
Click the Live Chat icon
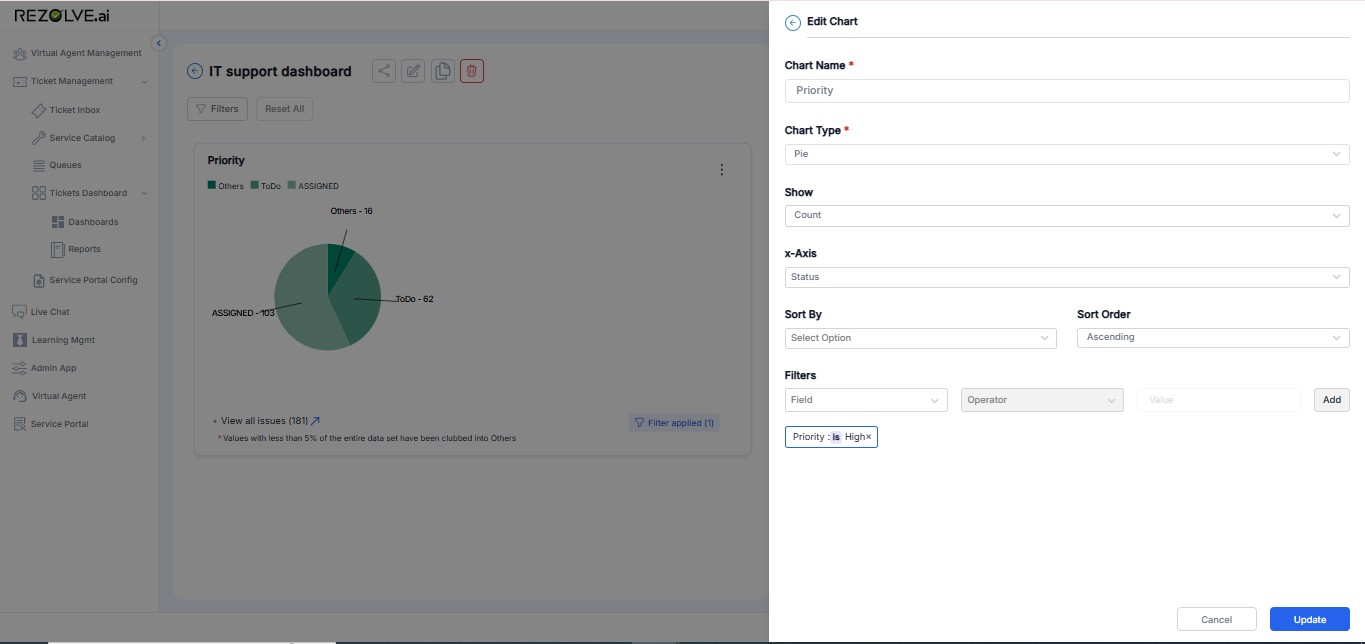[19, 312]
